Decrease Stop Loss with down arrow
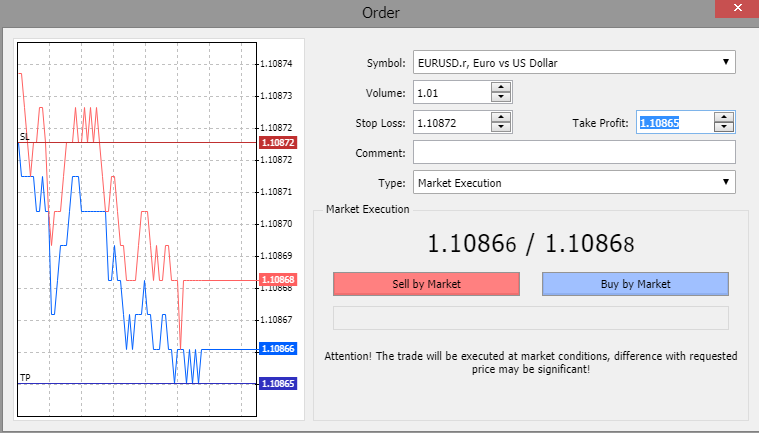759x433 pixels. coord(501,127)
